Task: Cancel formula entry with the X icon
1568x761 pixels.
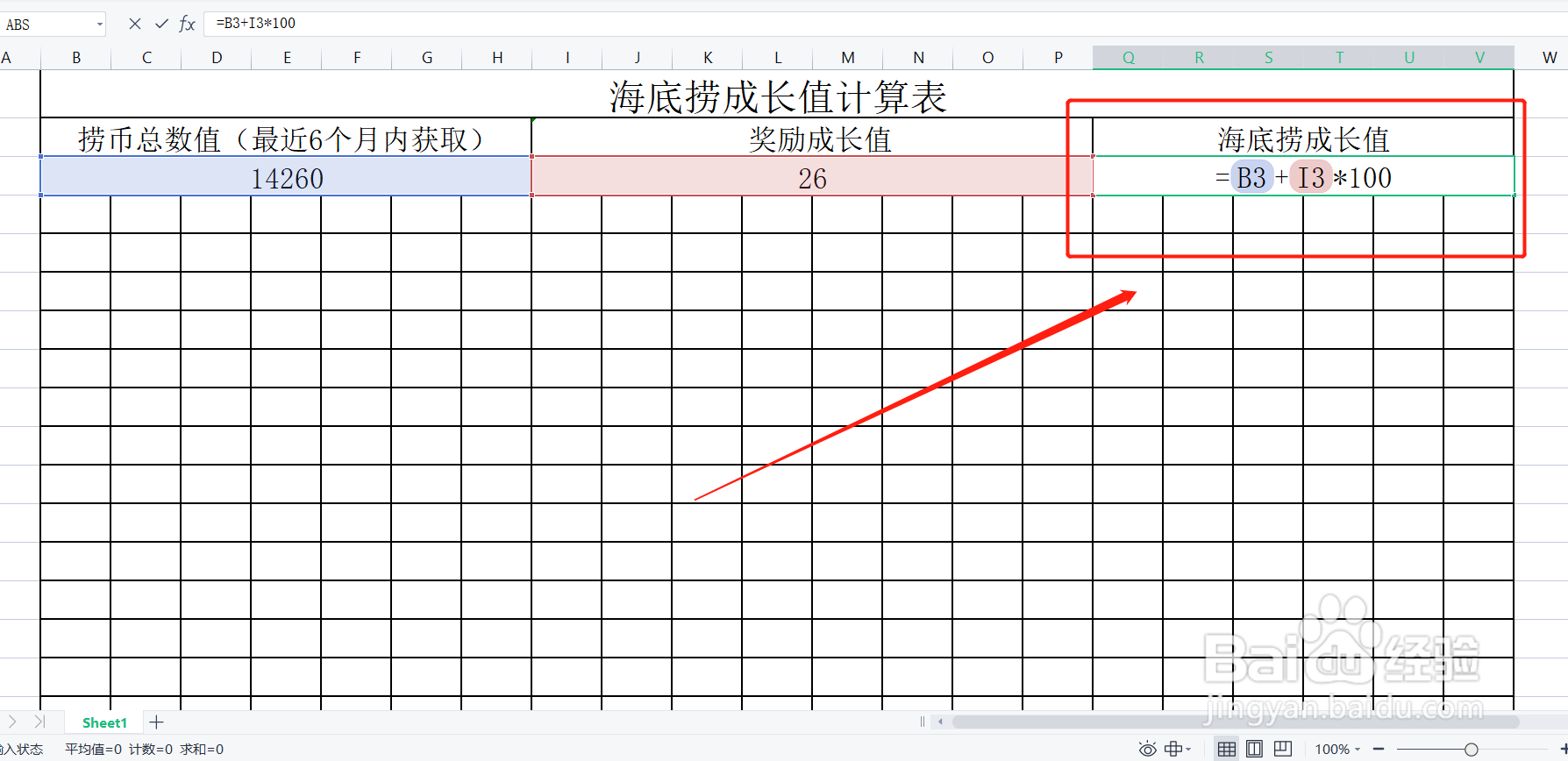Action: point(135,24)
